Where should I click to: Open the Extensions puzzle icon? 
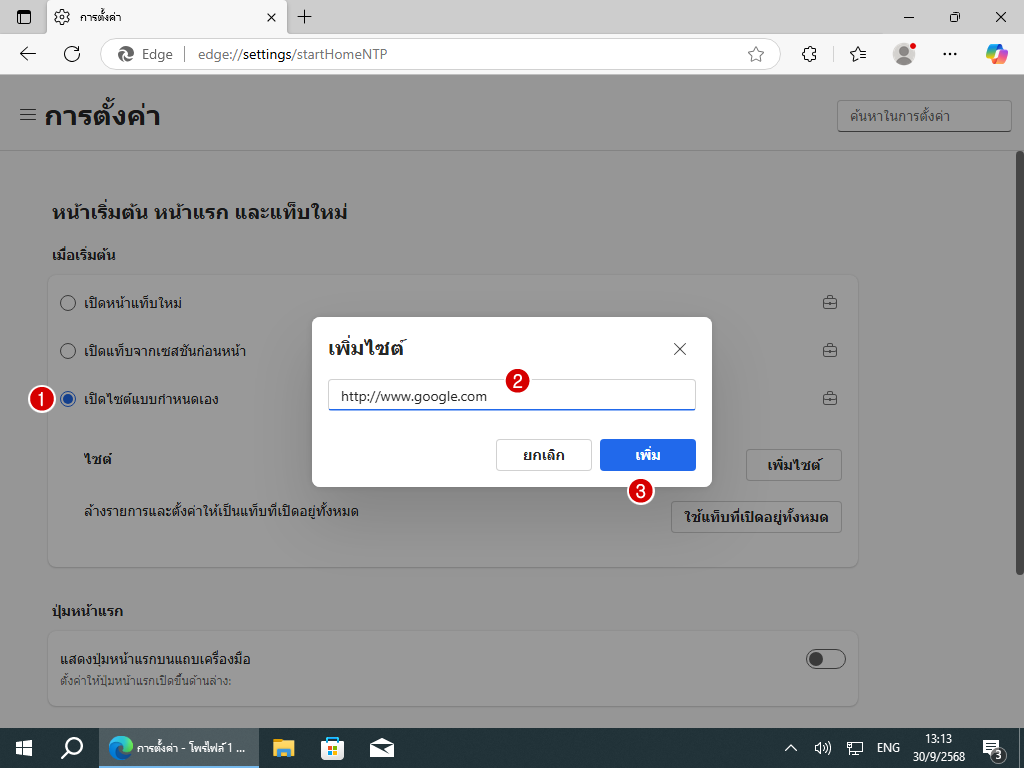tap(810, 54)
